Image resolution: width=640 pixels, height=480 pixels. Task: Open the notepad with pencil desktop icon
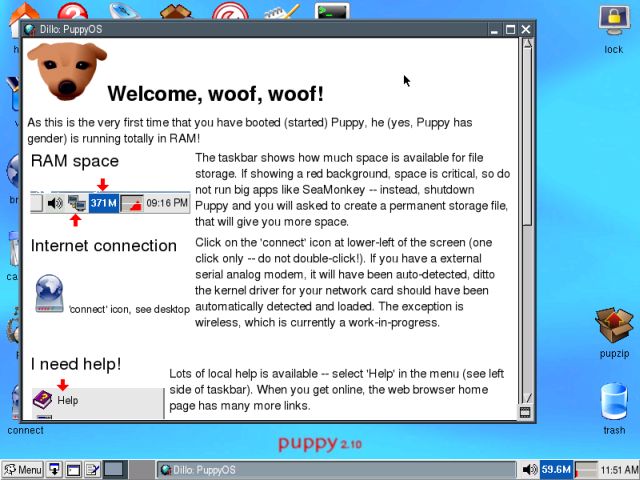[x=282, y=11]
